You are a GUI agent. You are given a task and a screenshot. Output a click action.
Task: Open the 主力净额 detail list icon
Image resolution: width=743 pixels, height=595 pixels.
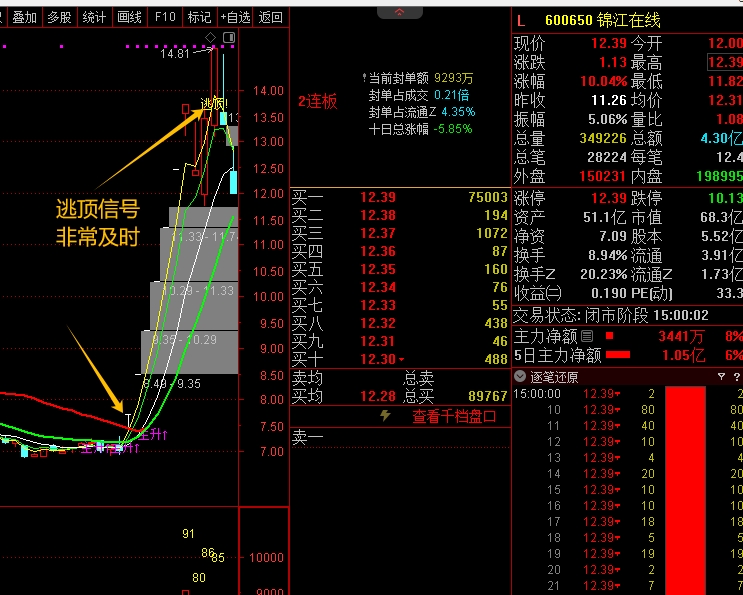[x=587, y=336]
